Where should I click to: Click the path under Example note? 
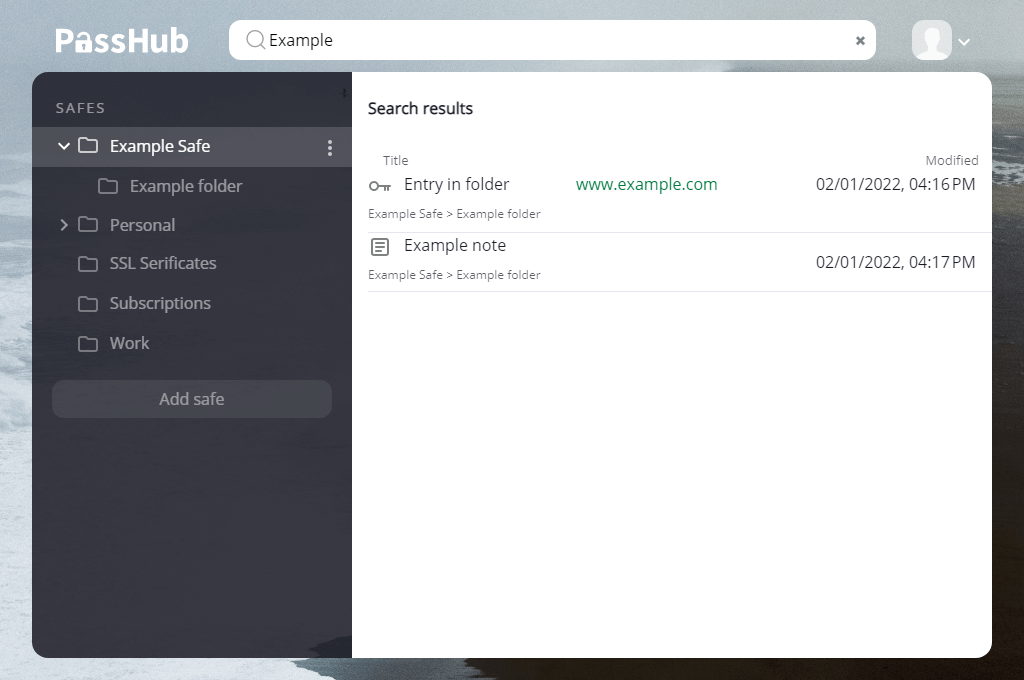click(454, 275)
